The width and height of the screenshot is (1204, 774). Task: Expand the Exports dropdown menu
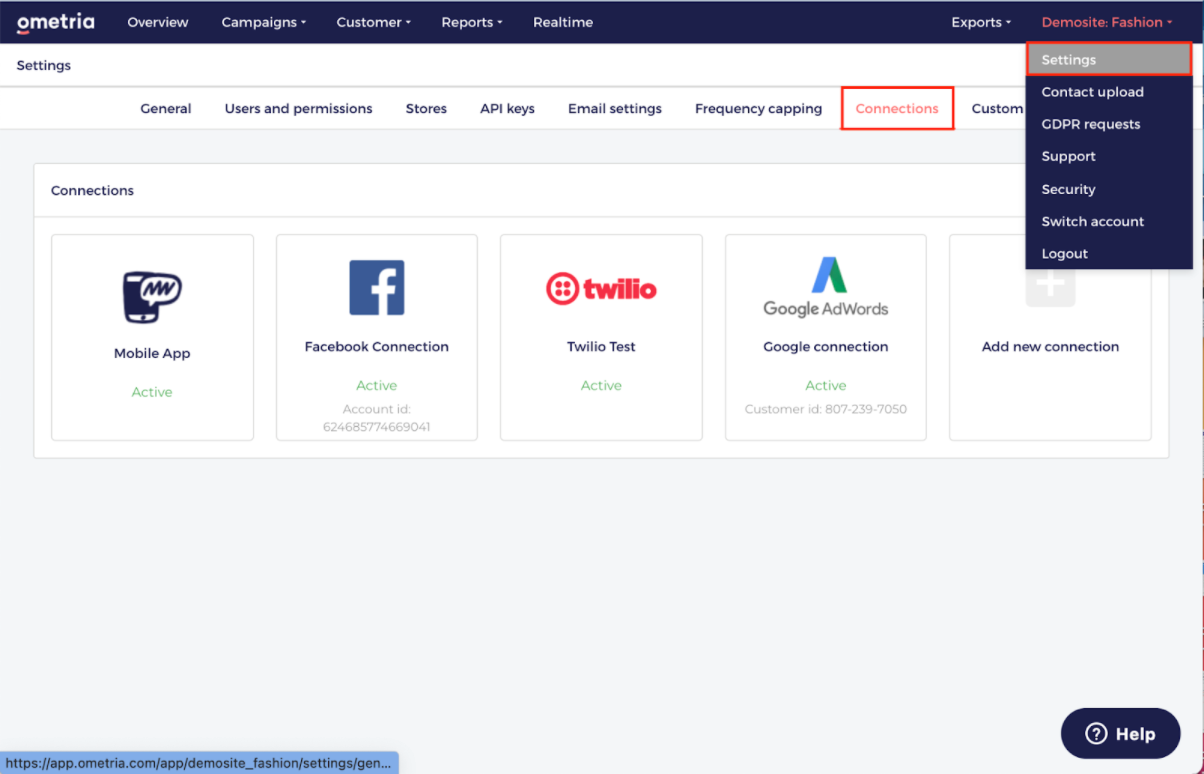[x=981, y=22]
